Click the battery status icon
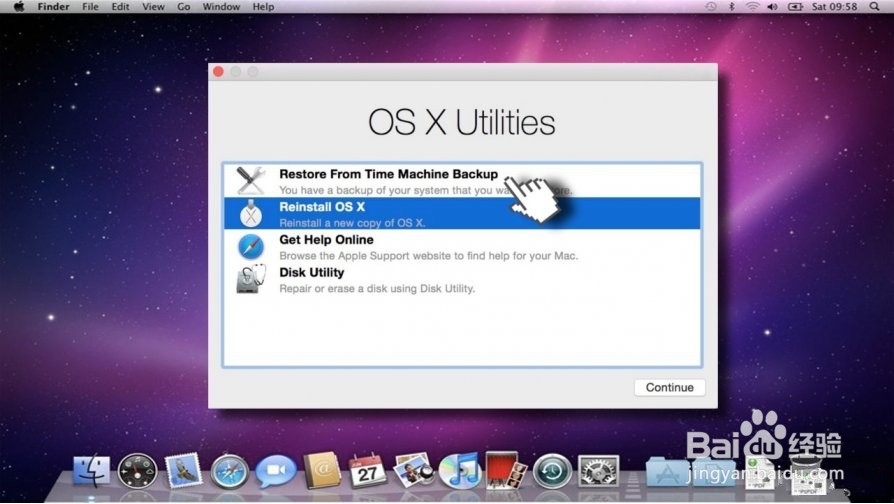 point(795,7)
